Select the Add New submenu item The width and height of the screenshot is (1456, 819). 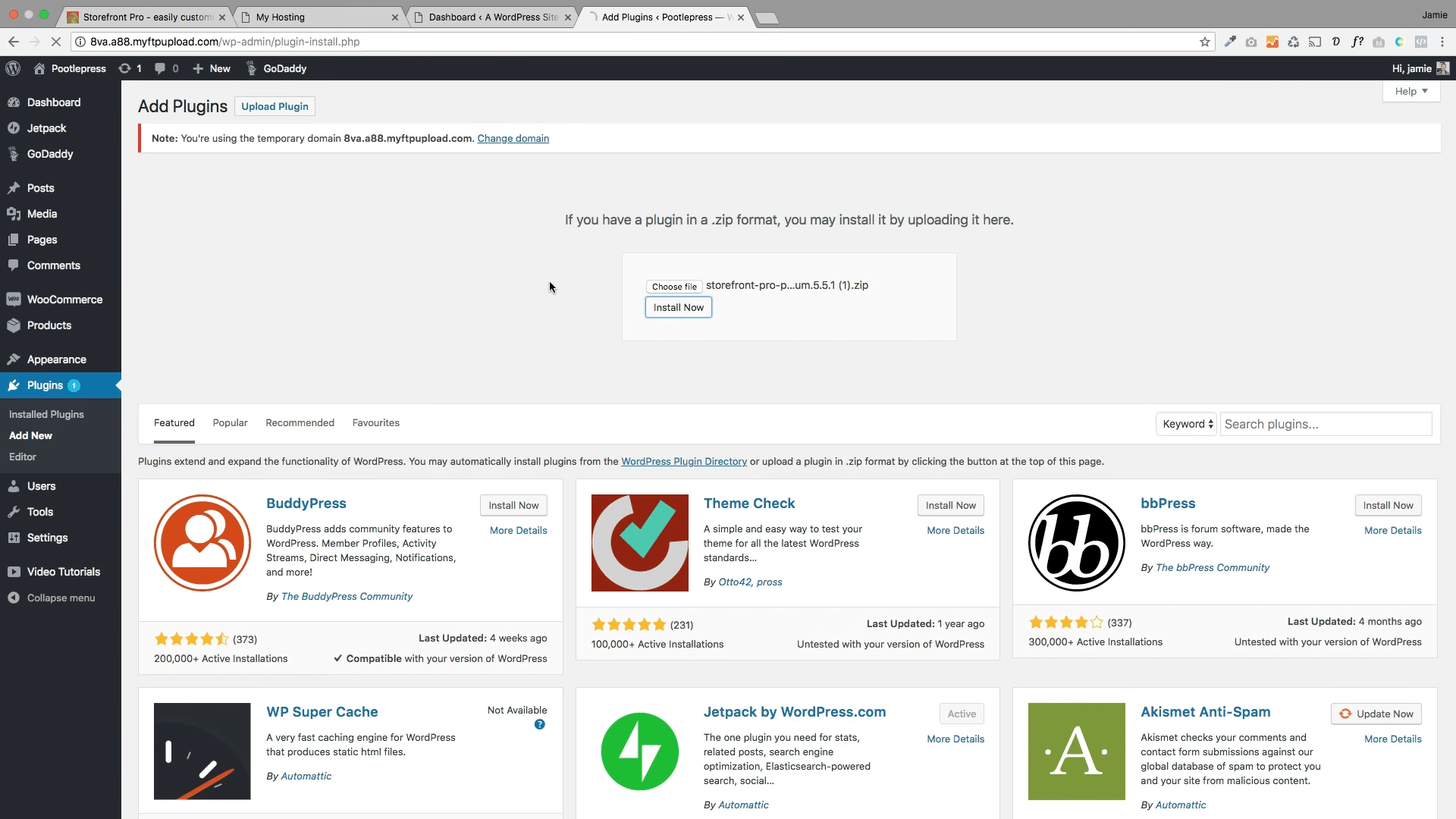30,435
